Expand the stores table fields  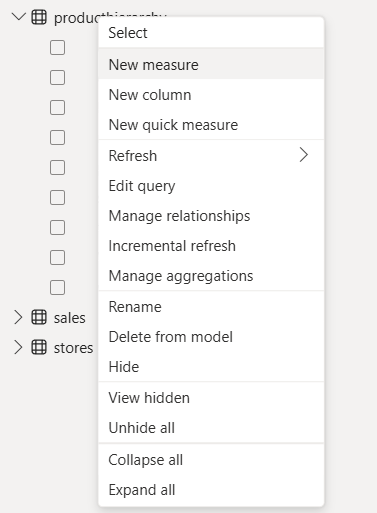click(x=18, y=347)
